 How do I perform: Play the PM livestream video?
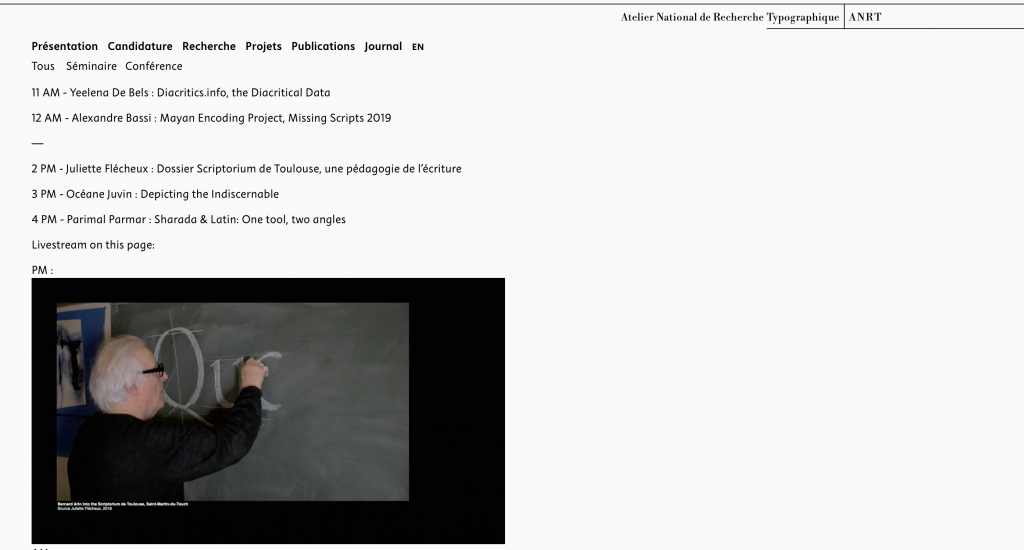(x=268, y=411)
